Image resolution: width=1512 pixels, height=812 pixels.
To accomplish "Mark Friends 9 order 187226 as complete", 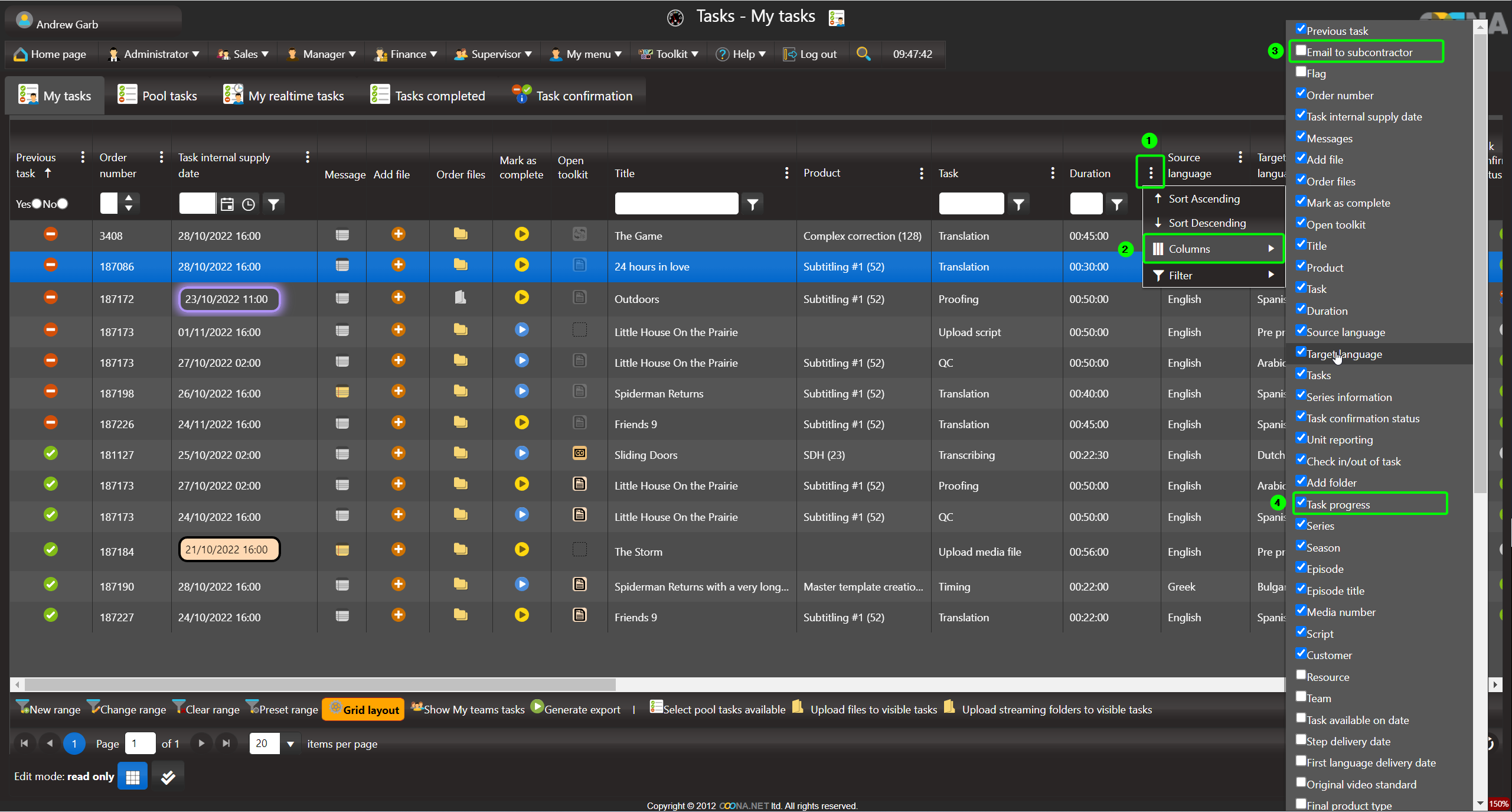I will (521, 423).
